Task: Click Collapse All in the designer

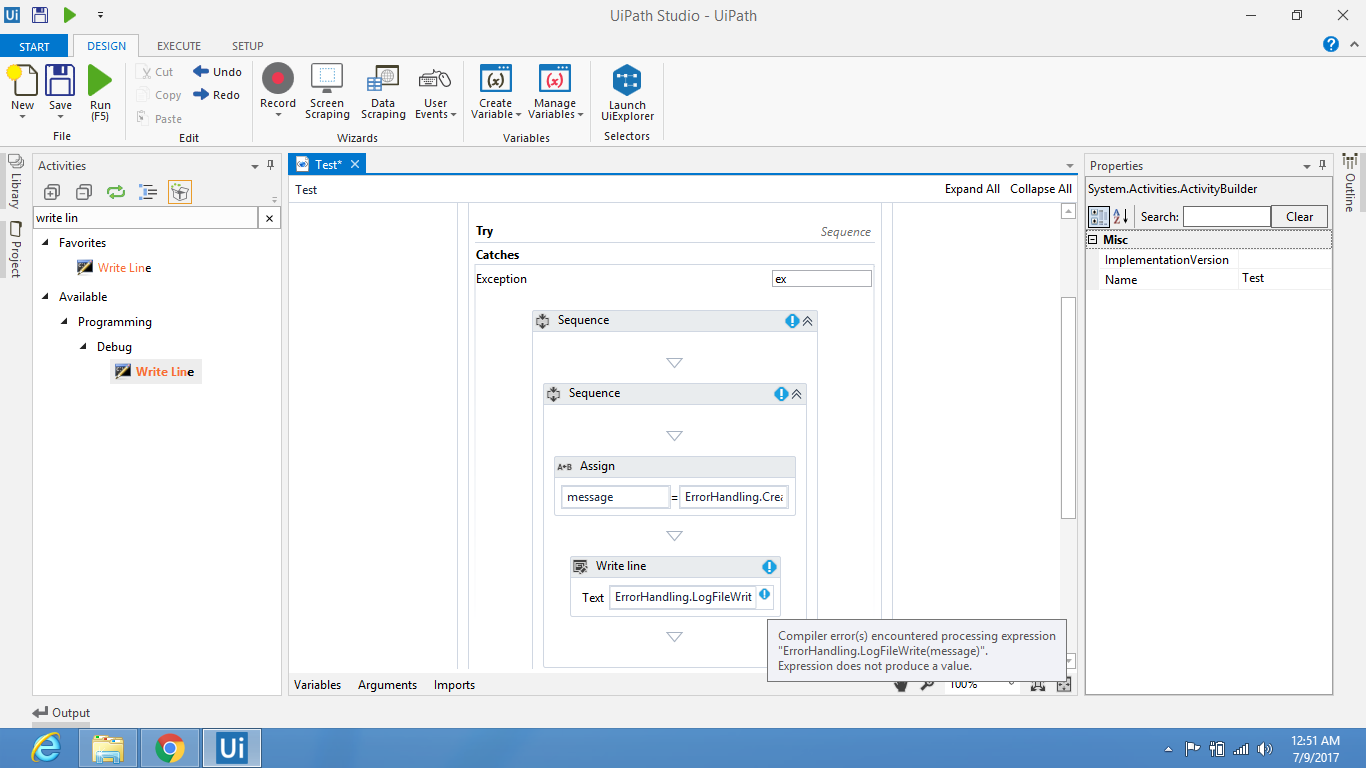Action: (1041, 189)
